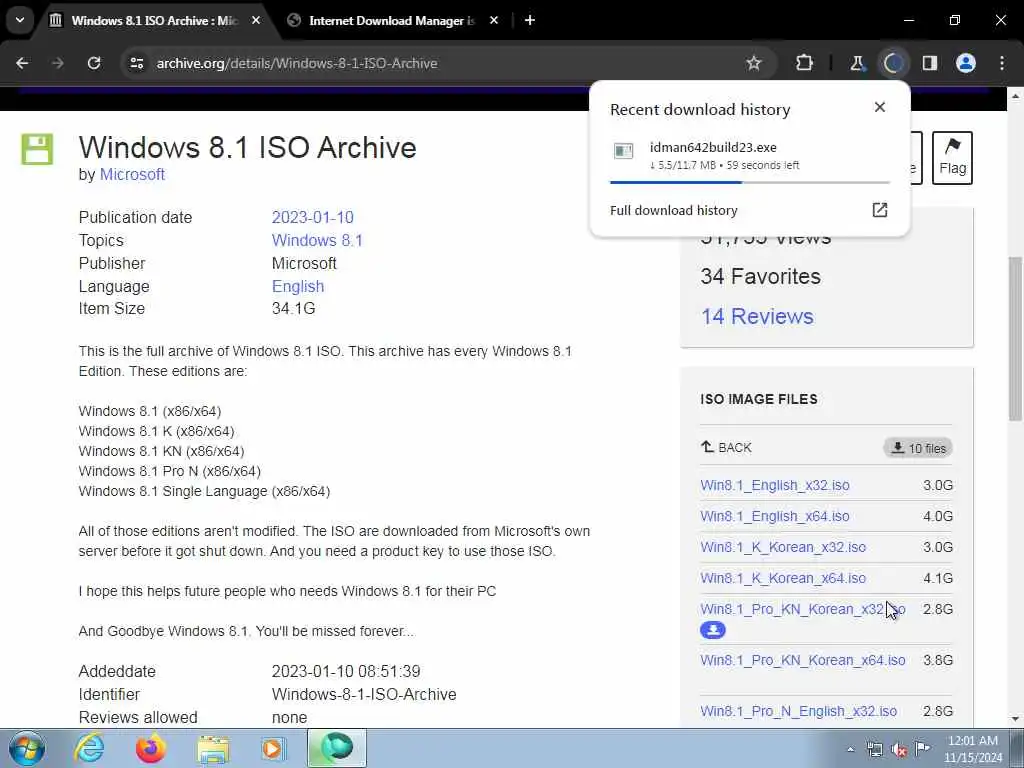This screenshot has width=1024, height=768.
Task: Click the downloads progress icon in toolbar
Action: [x=893, y=63]
